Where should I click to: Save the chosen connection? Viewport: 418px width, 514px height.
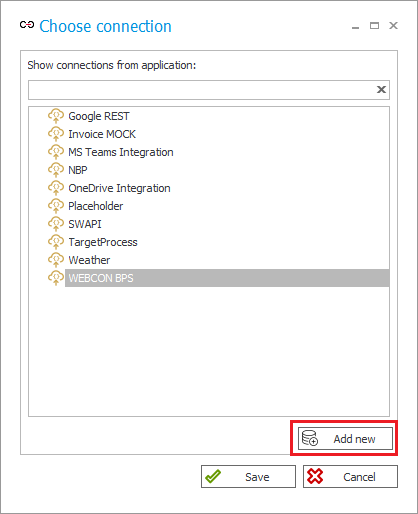(248, 477)
